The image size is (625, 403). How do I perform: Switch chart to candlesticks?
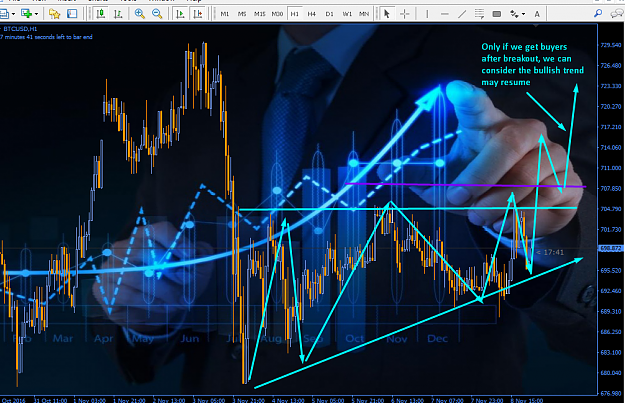100,14
